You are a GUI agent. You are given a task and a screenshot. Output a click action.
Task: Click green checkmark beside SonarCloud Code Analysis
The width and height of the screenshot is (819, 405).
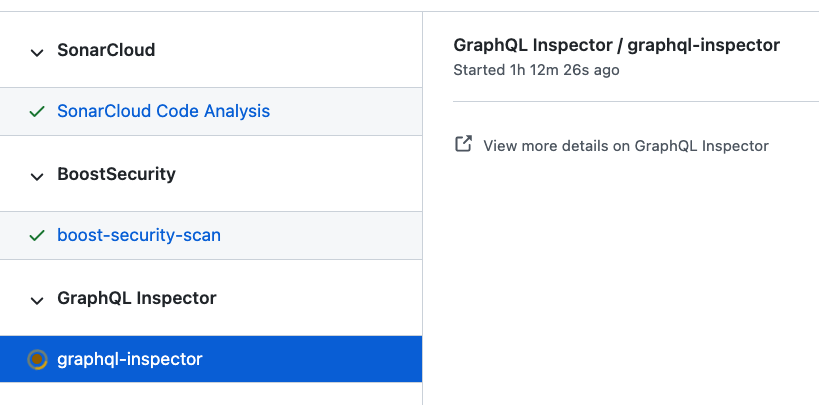click(x=37, y=112)
